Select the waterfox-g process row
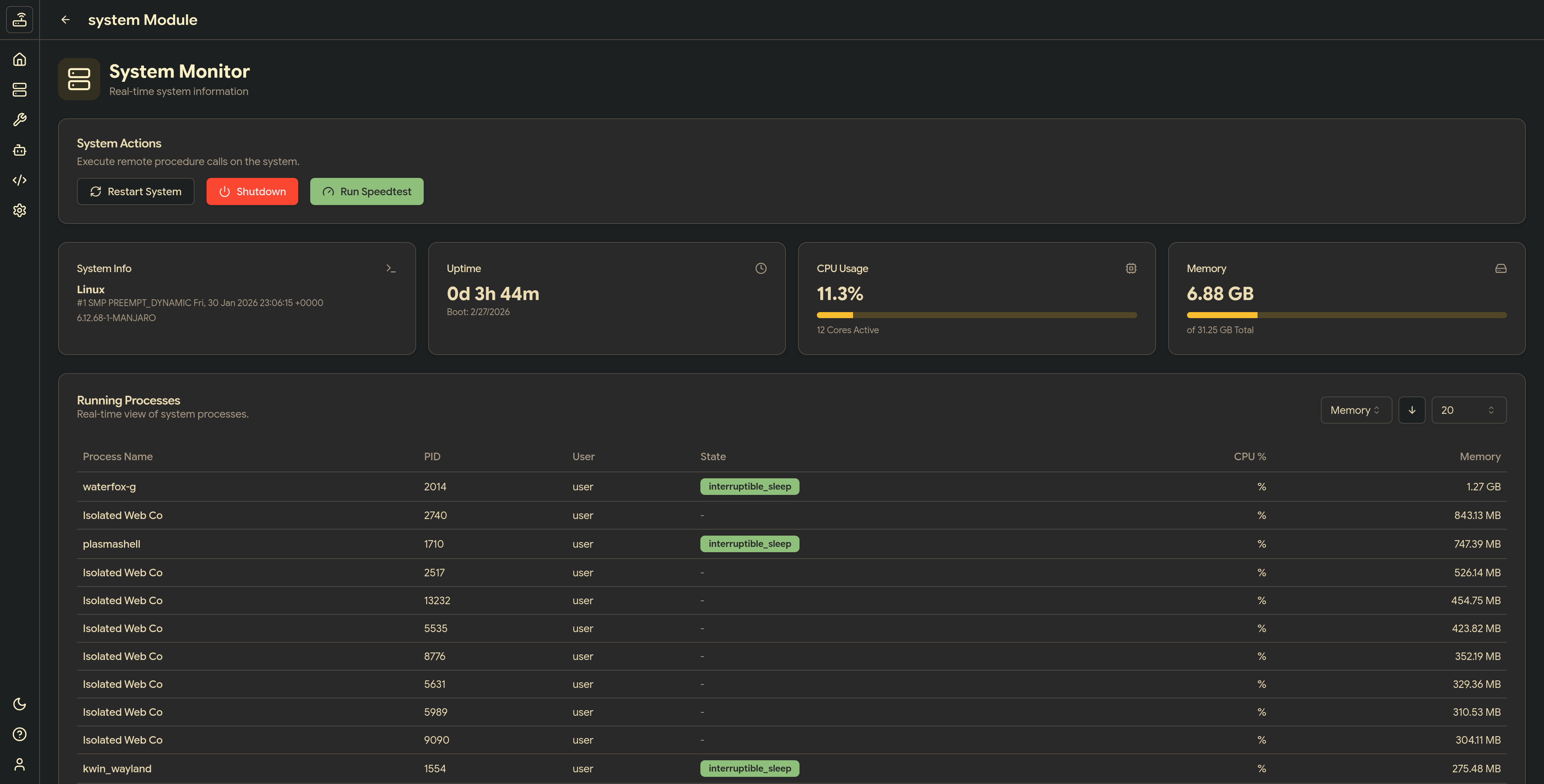Viewport: 1544px width, 784px height. coord(109,487)
